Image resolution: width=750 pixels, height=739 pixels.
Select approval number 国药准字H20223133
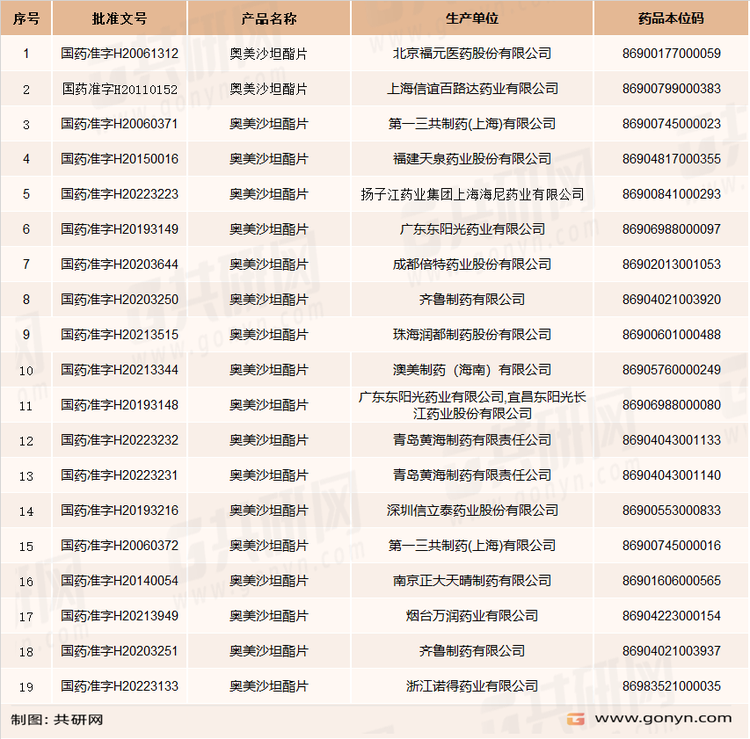pos(120,686)
